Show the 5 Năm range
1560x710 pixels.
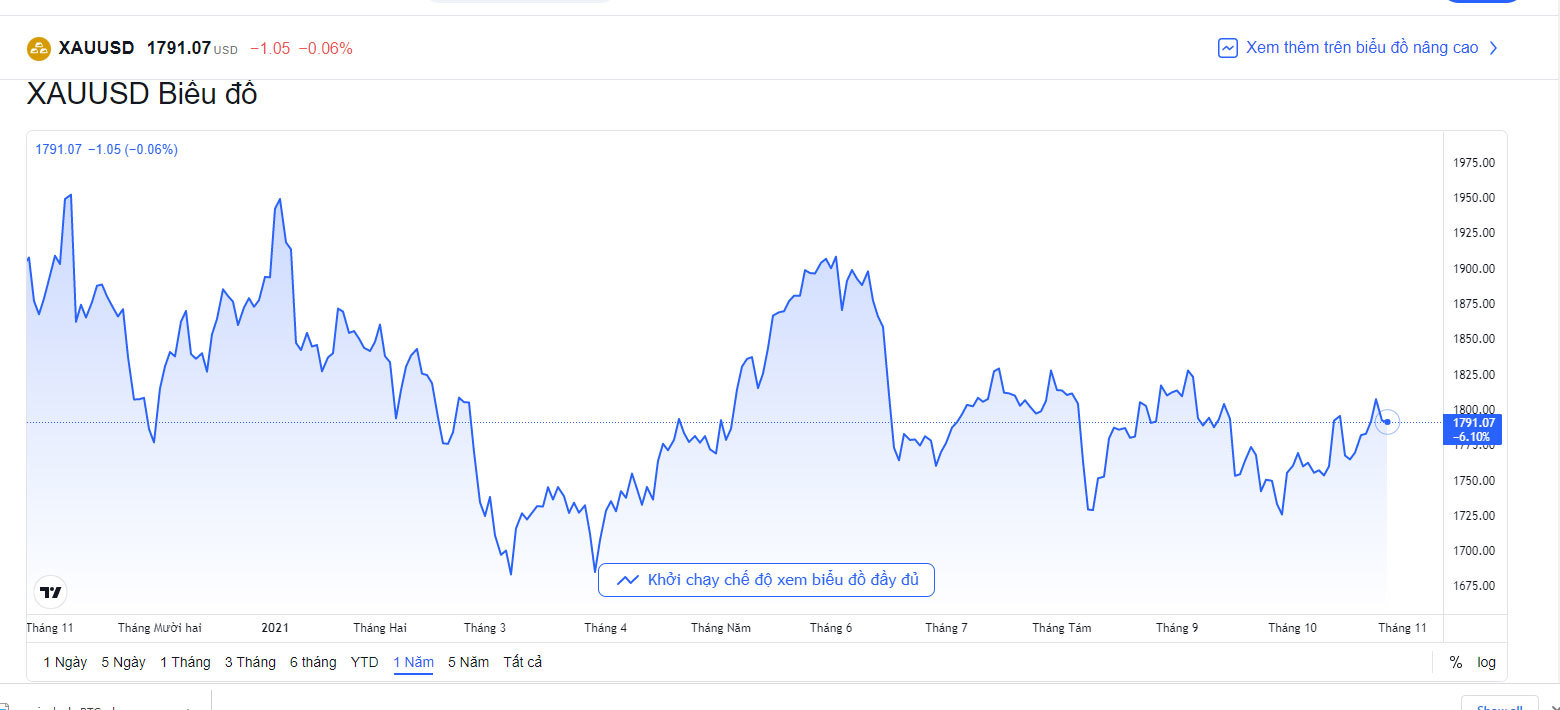468,662
